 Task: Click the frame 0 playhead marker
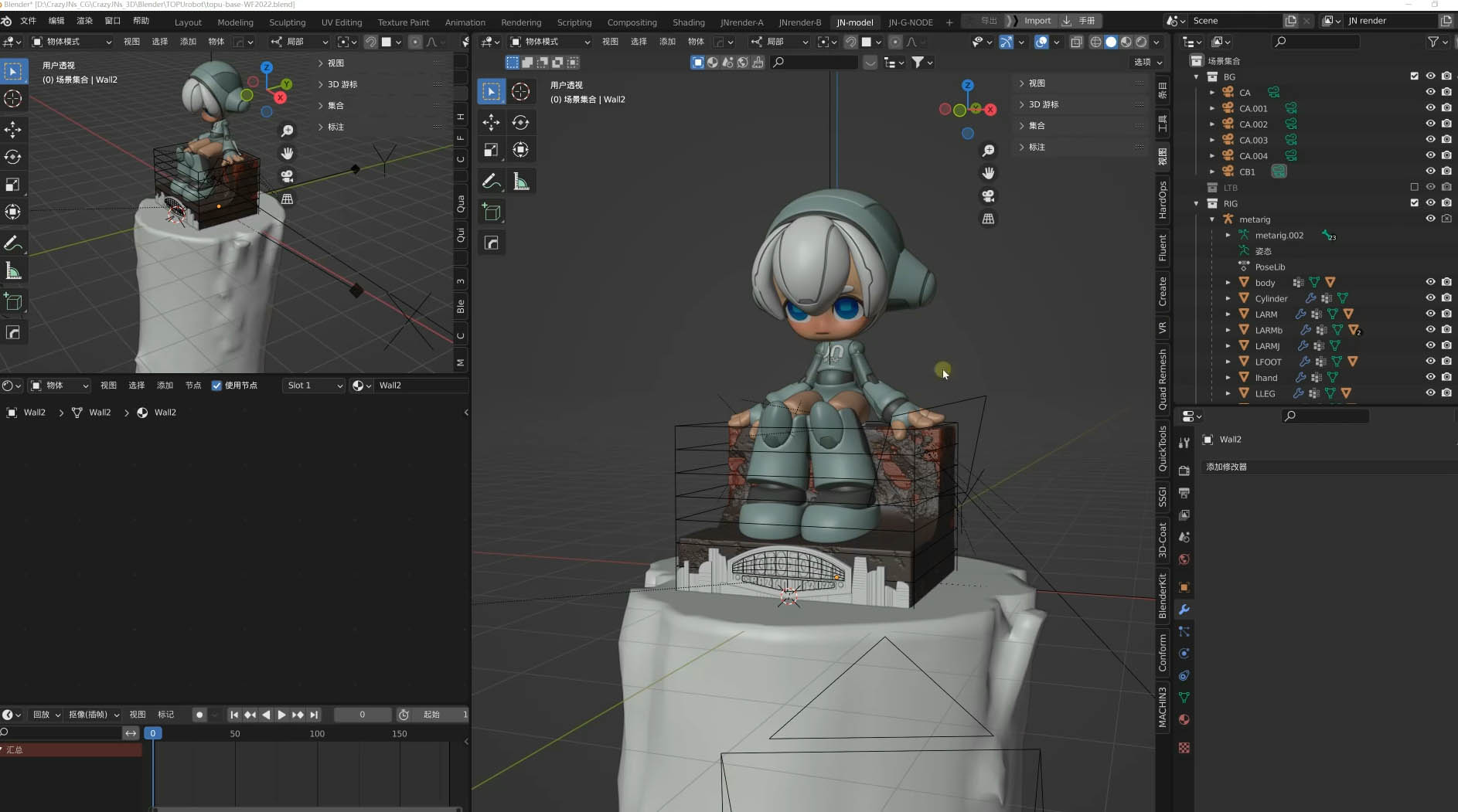(x=152, y=733)
